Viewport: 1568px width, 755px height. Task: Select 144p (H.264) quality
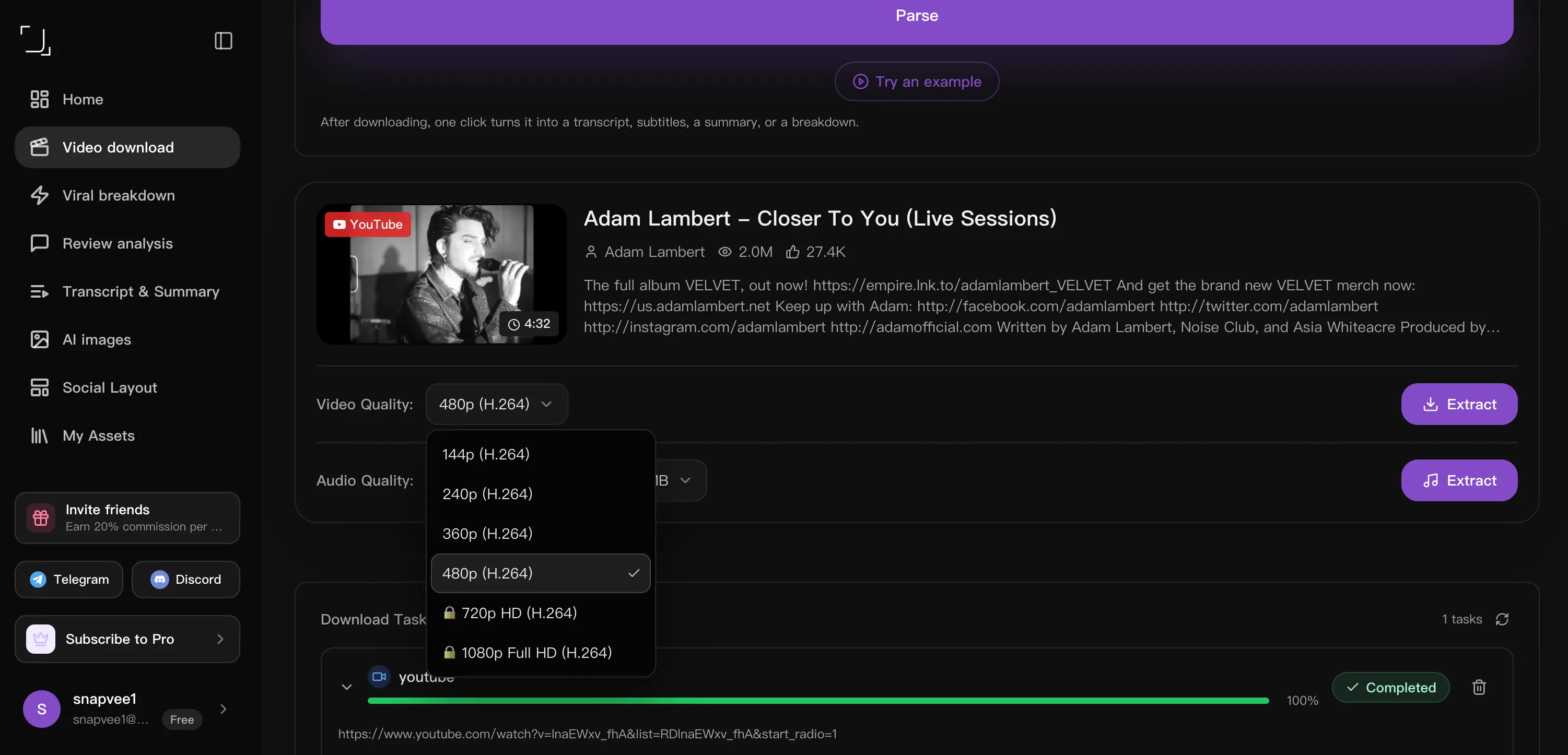[541, 454]
